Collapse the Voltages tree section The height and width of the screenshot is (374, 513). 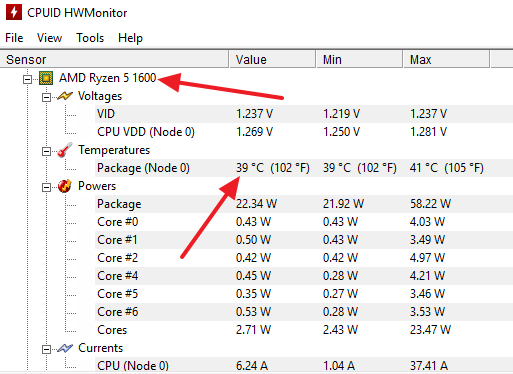[x=46, y=97]
